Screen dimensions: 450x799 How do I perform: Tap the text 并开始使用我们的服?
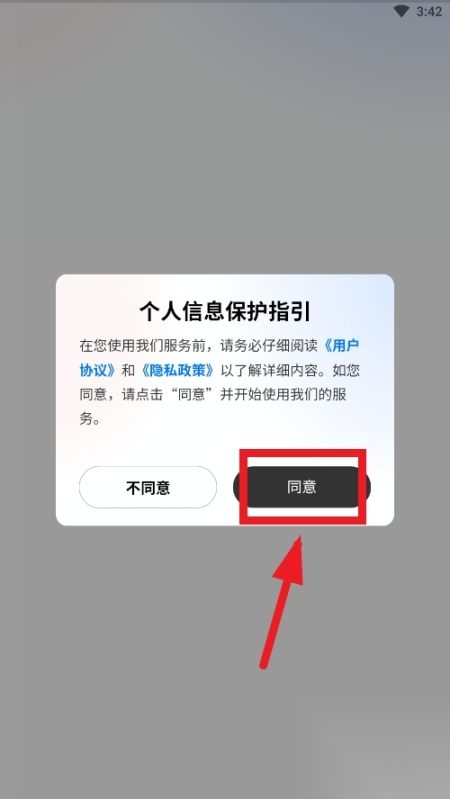tap(290, 395)
